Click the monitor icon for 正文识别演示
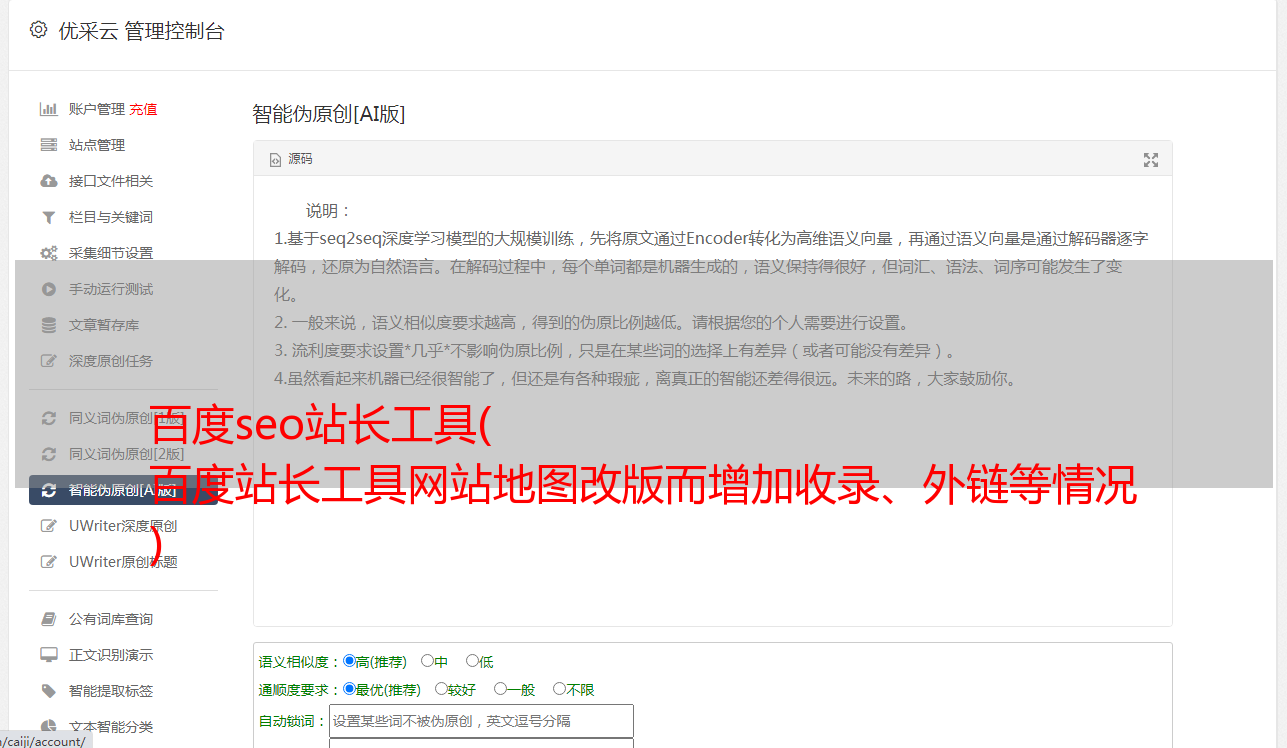This screenshot has height=748, width=1287. 48,655
